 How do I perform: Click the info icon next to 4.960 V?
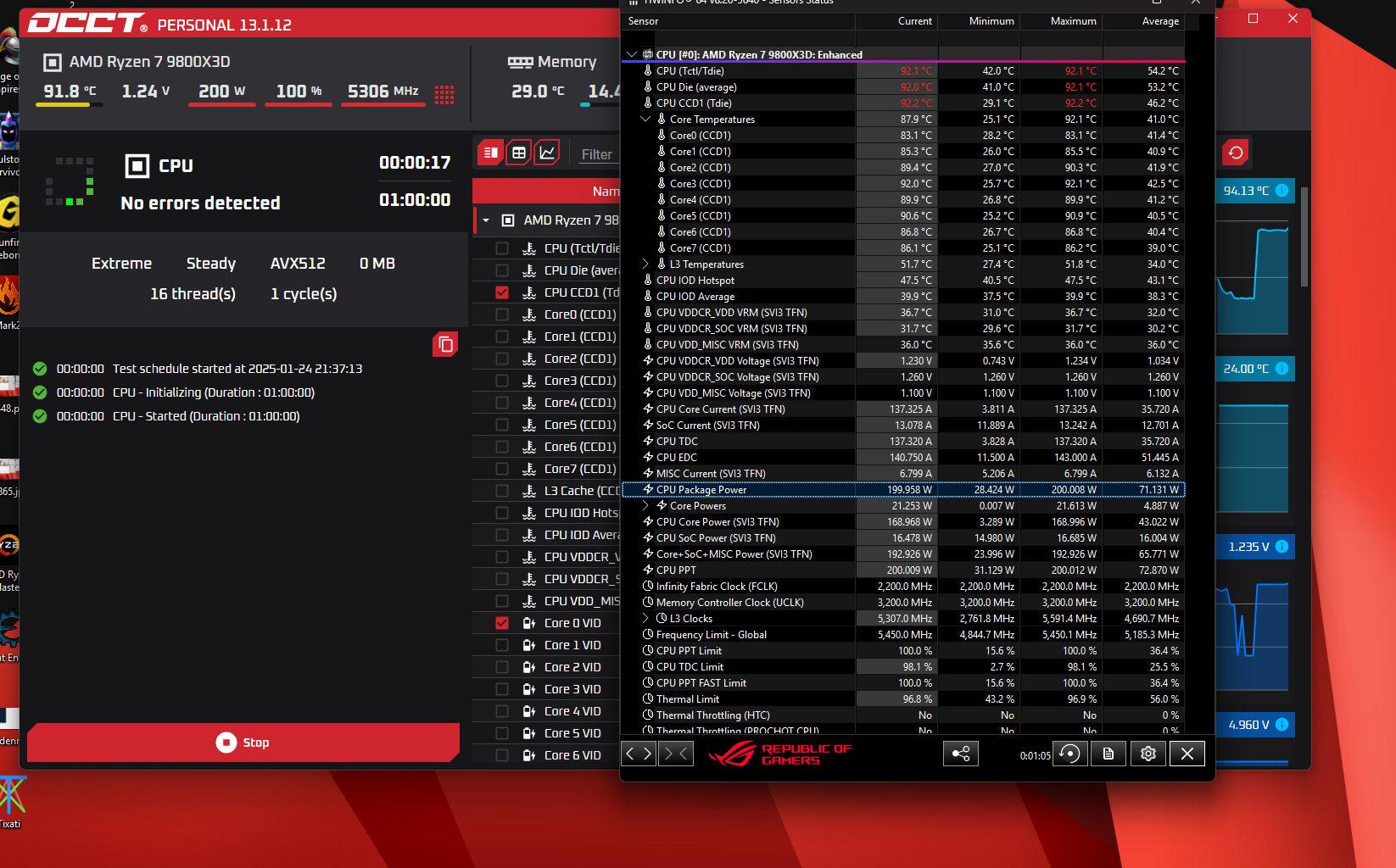coord(1282,725)
